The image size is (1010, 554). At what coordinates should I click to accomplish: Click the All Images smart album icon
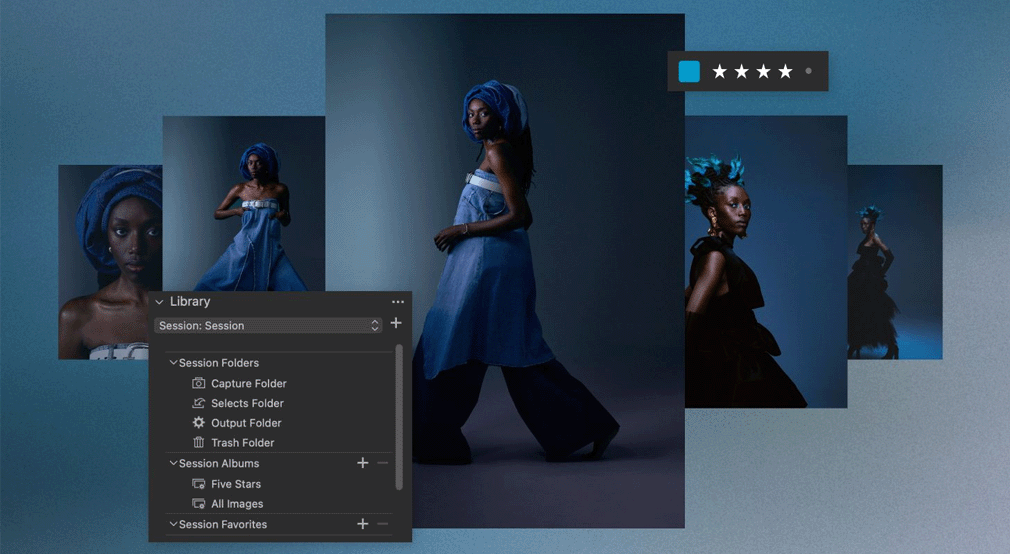pos(198,504)
